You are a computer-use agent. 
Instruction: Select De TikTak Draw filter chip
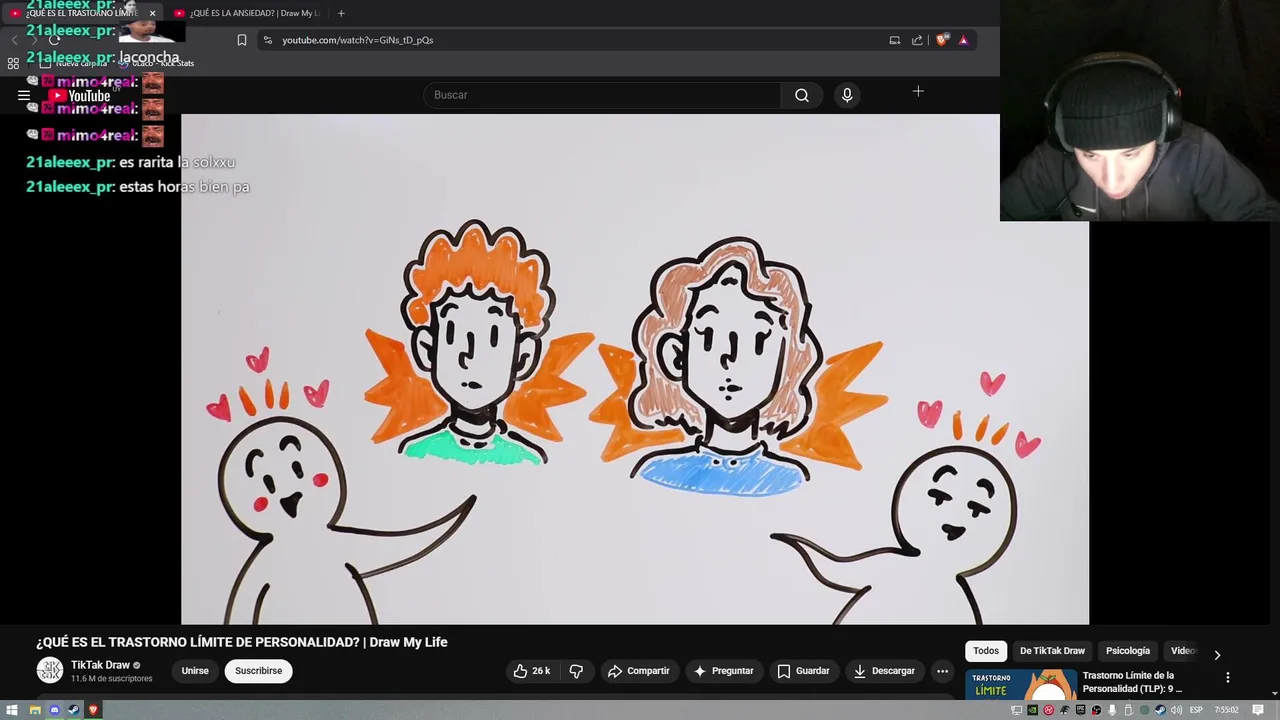pos(1052,651)
